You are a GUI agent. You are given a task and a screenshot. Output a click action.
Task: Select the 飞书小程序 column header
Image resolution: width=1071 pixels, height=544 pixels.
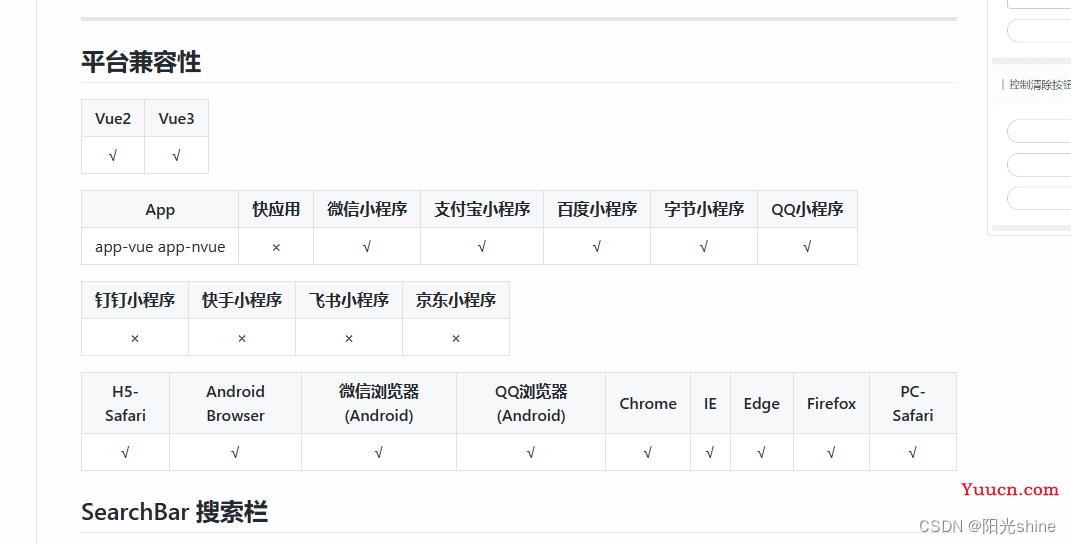point(349,300)
